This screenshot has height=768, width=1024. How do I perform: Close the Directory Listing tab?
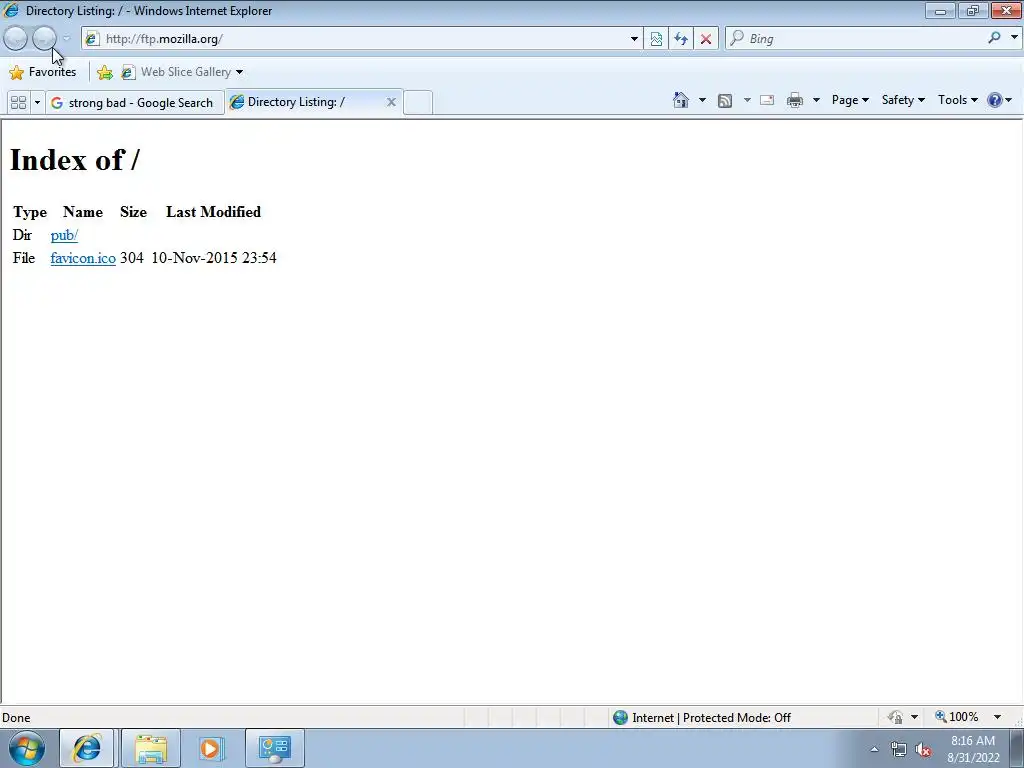tap(391, 102)
